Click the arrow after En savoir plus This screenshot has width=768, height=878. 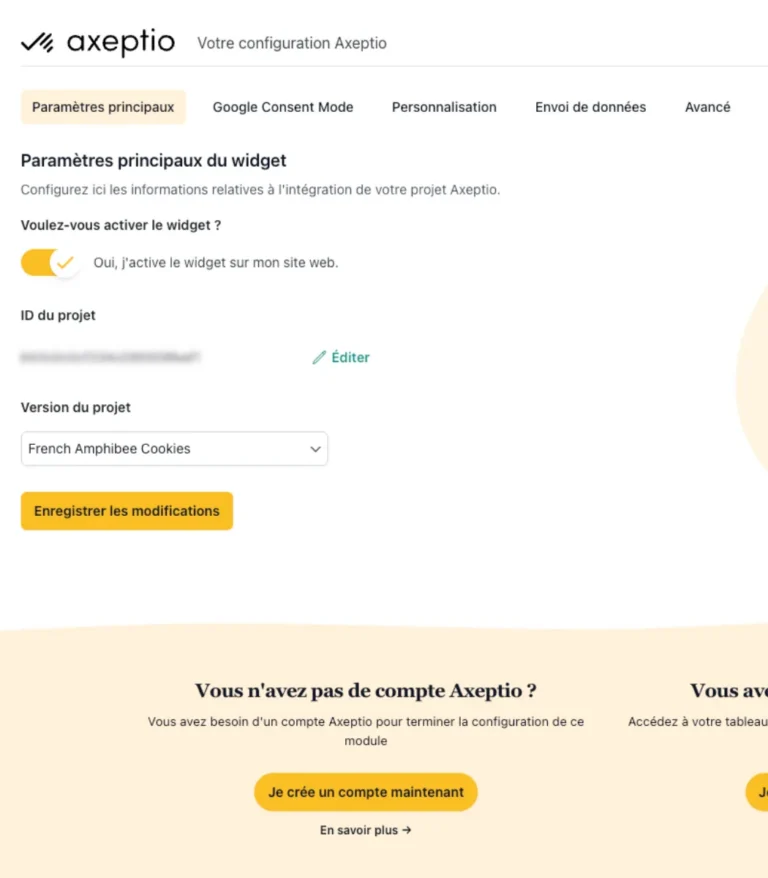tap(406, 830)
